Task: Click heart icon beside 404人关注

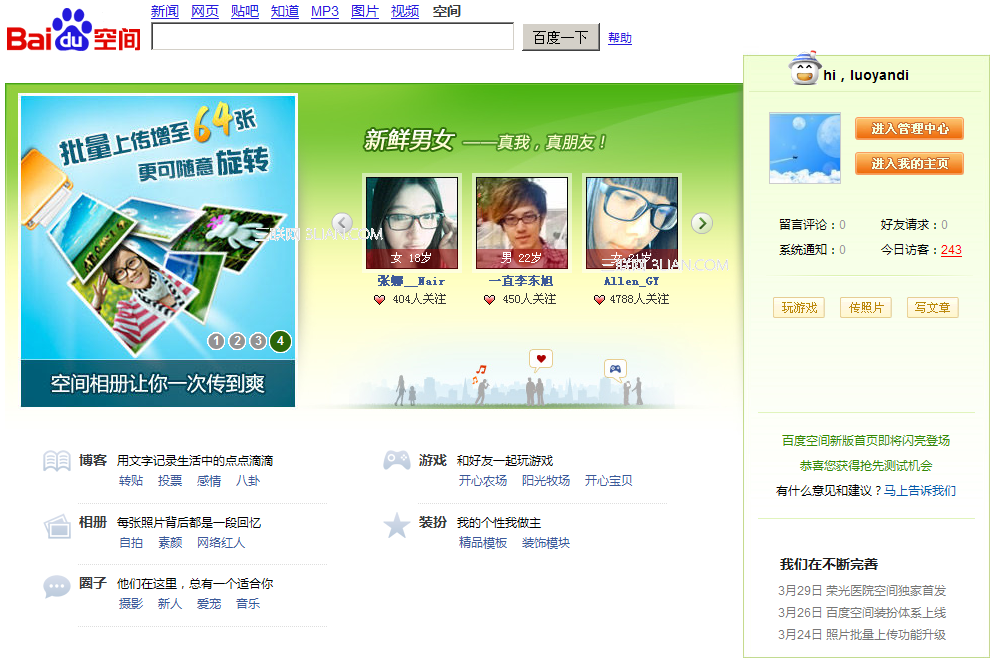Action: click(380, 300)
